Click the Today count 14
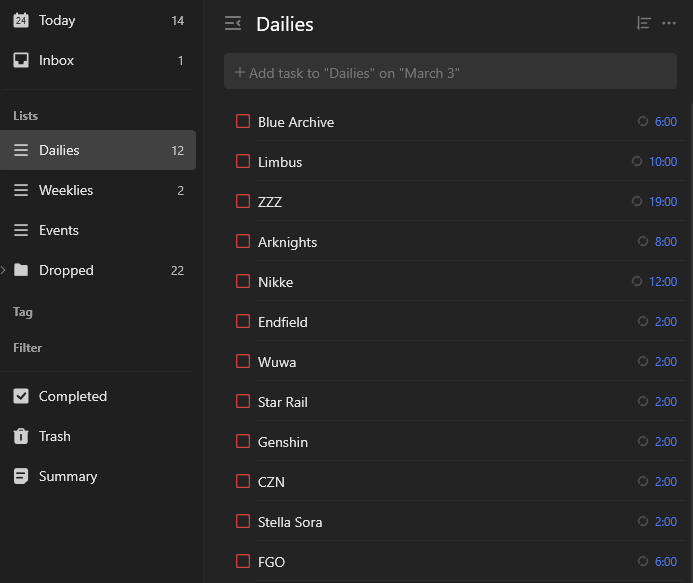This screenshot has height=583, width=693. point(178,21)
